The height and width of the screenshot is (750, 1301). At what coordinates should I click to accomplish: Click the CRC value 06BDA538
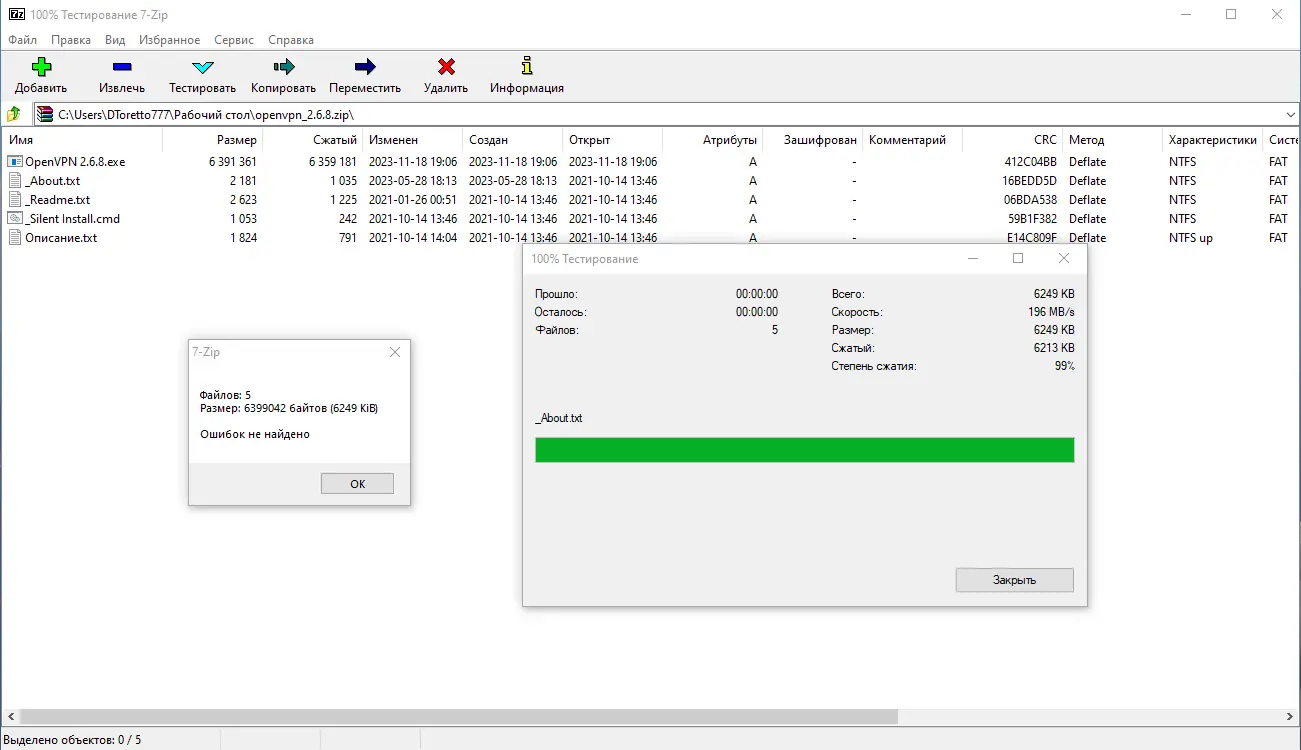[x=1030, y=199]
